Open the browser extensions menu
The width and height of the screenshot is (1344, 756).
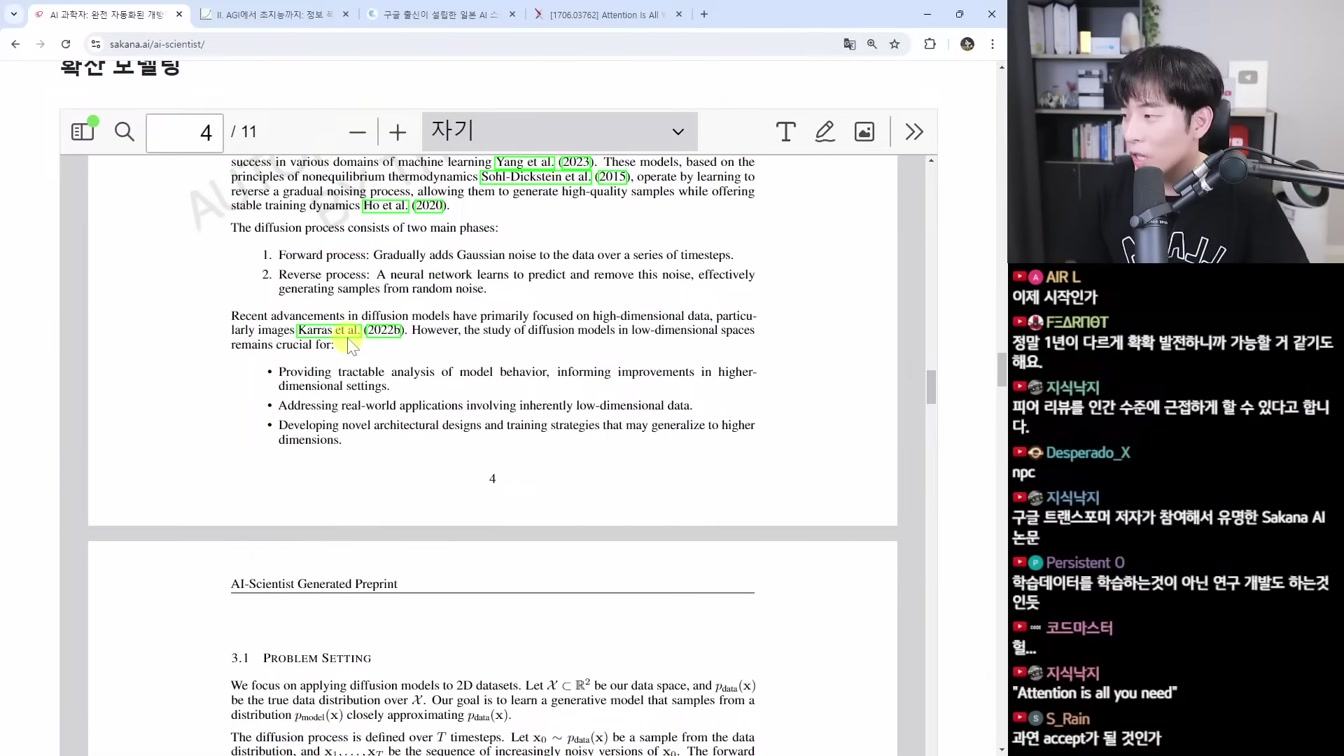(930, 44)
